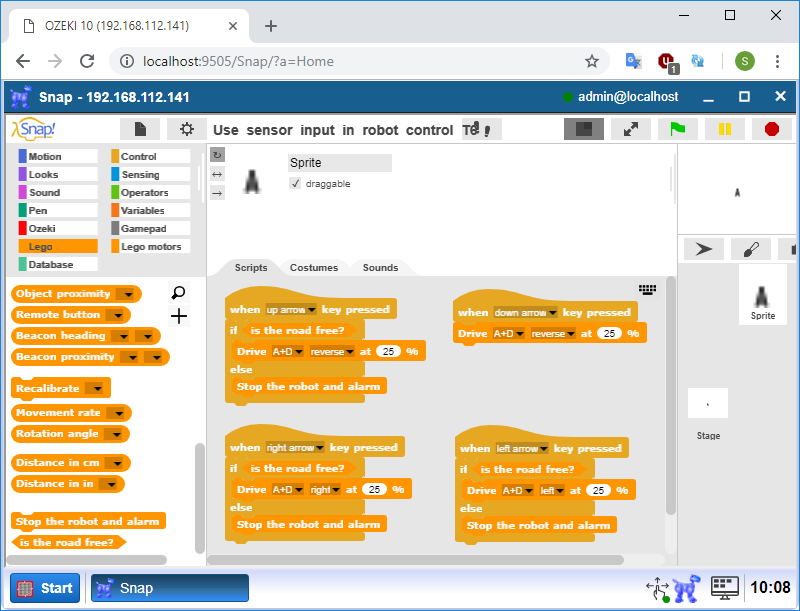The image size is (800, 611).
Task: Pause all scripts with the yellow pause button
Action: [x=724, y=129]
